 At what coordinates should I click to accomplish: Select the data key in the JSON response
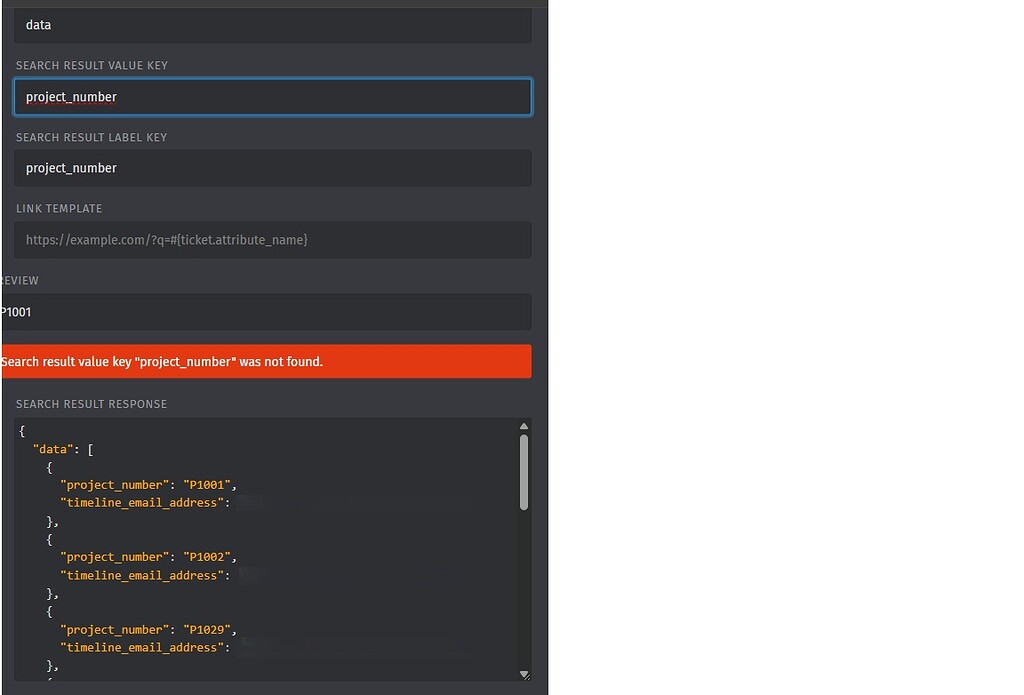pyautogui.click(x=53, y=448)
